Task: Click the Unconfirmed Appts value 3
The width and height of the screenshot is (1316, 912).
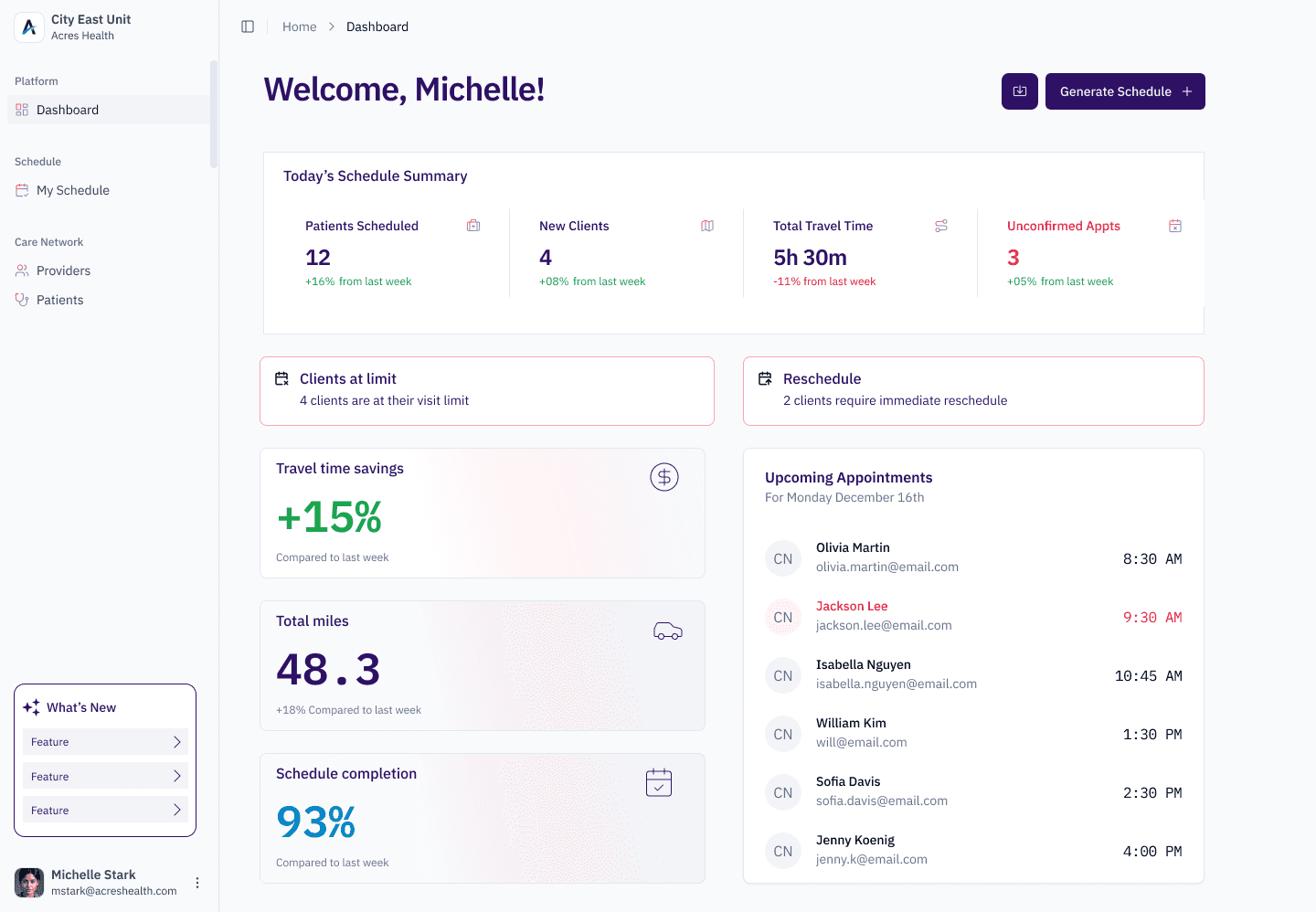Action: (x=1013, y=258)
